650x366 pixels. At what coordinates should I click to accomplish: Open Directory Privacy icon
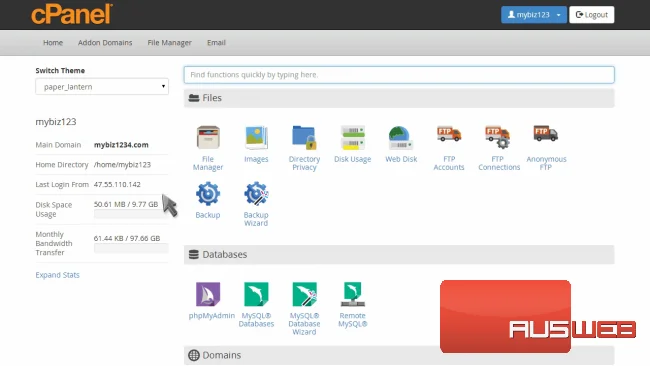(x=304, y=137)
